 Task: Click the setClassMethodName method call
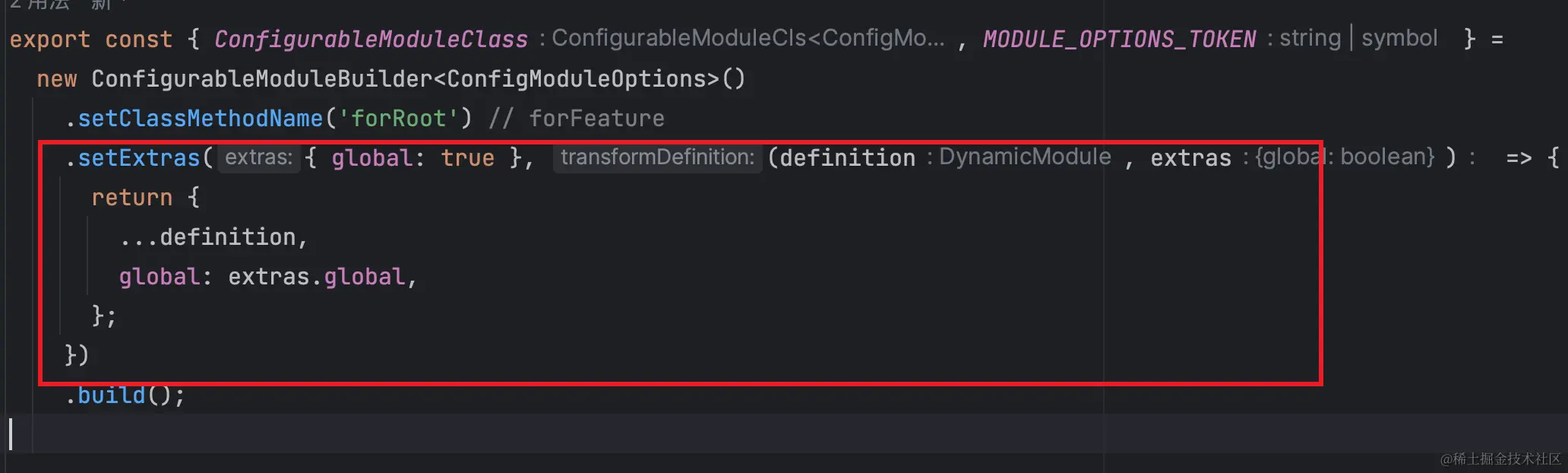tap(200, 118)
